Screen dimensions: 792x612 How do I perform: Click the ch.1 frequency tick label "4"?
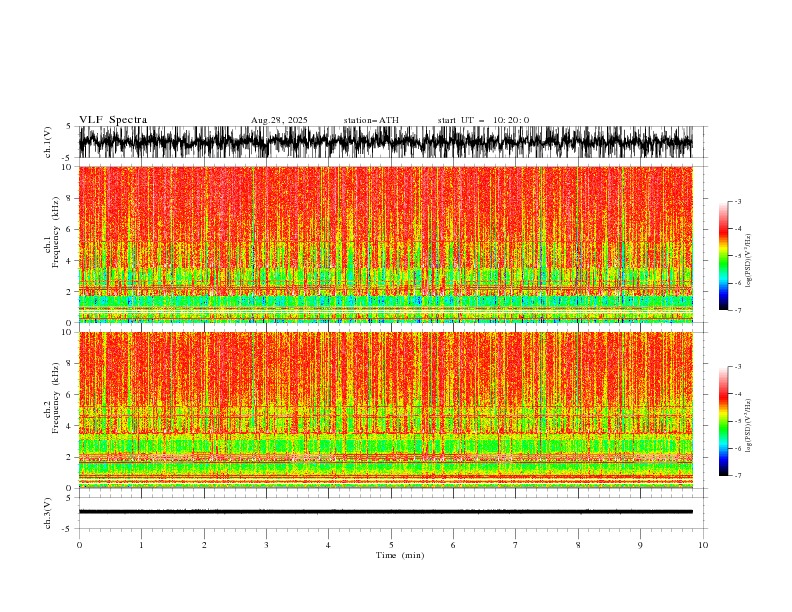pyautogui.click(x=69, y=261)
